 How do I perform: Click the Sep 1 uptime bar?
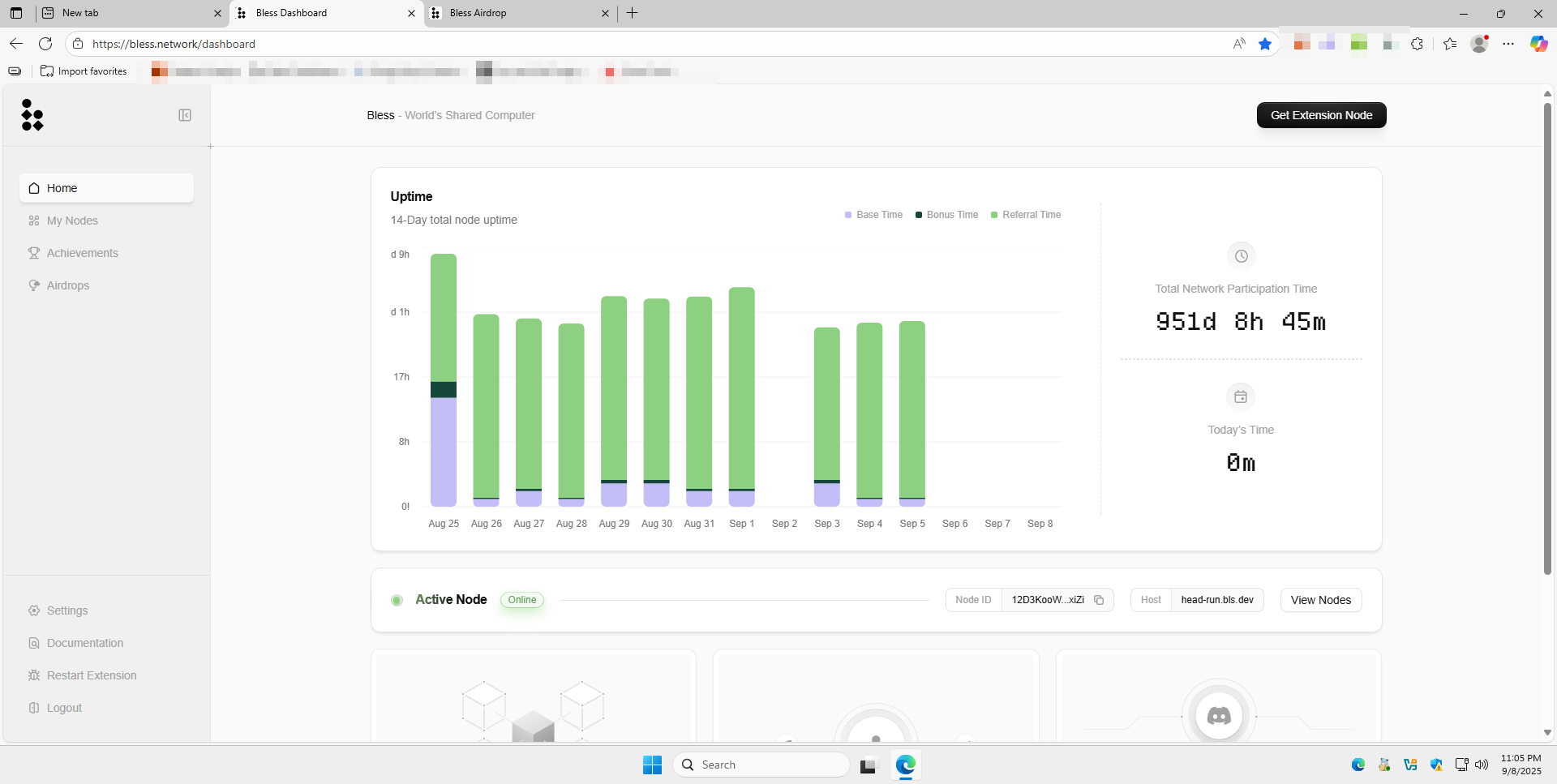coord(742,396)
